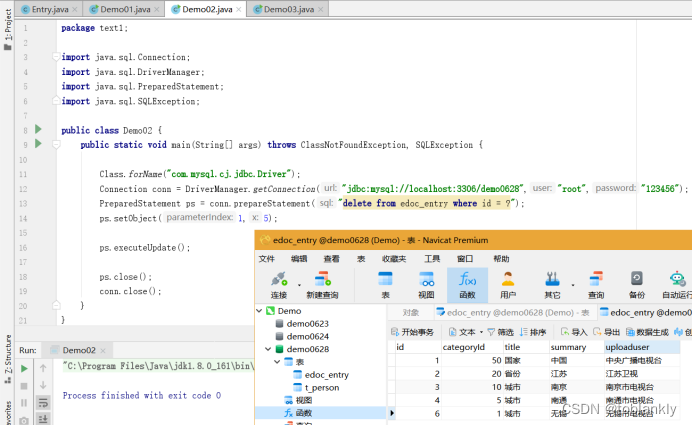Close the Demo02 run tab
Viewport: 692px width, 426px height.
[x=103, y=351]
